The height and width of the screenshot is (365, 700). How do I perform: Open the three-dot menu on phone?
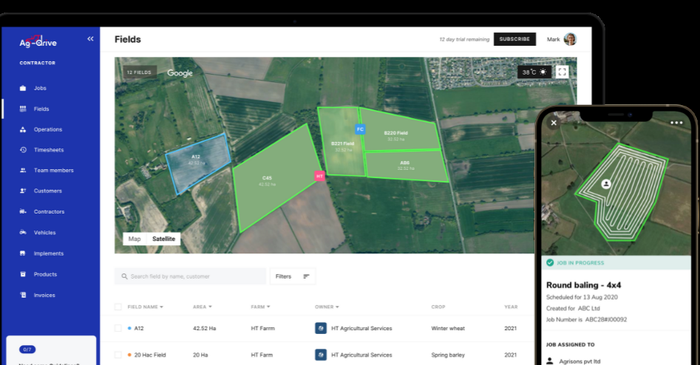(x=676, y=123)
